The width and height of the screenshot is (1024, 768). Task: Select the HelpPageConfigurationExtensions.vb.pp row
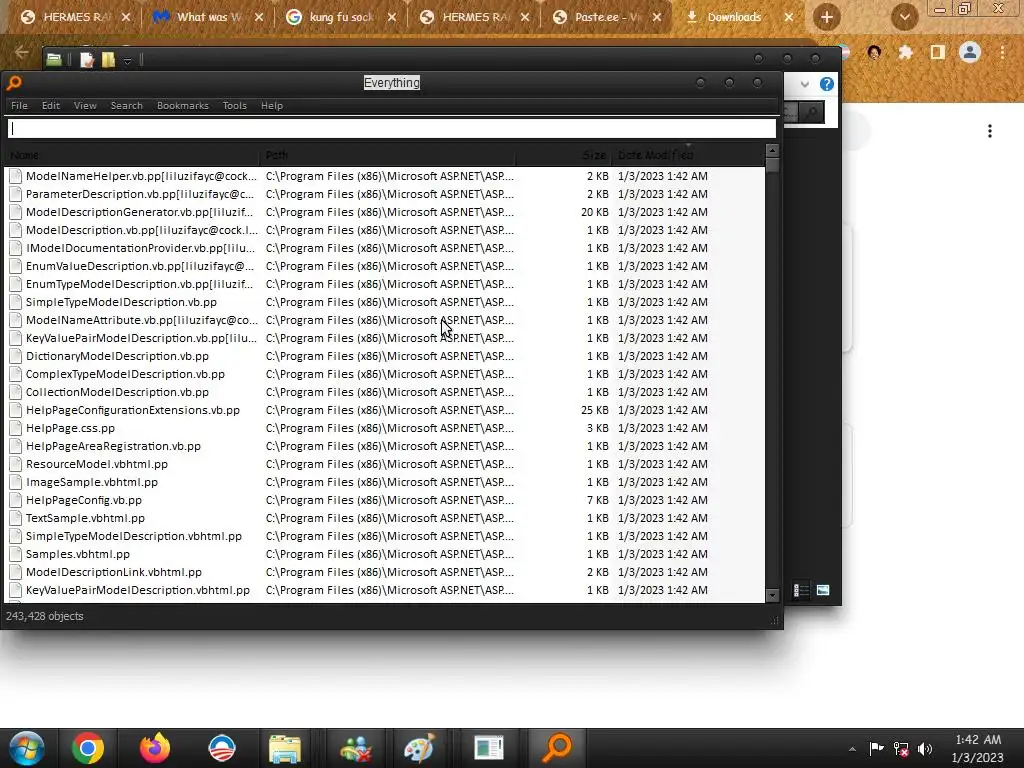point(384,410)
